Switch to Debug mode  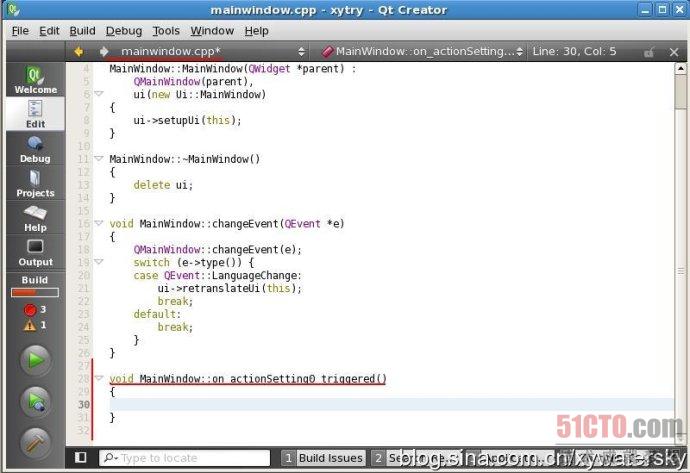pos(35,149)
